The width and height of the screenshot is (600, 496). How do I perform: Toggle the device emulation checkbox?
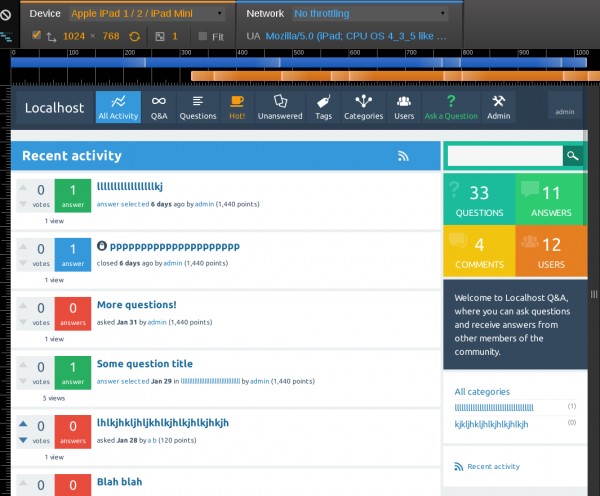point(37,36)
